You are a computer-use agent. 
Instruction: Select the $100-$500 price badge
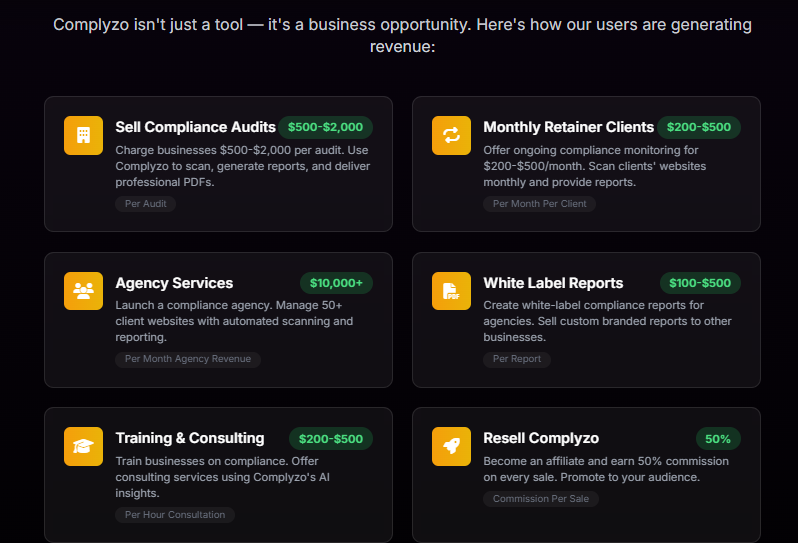(700, 283)
